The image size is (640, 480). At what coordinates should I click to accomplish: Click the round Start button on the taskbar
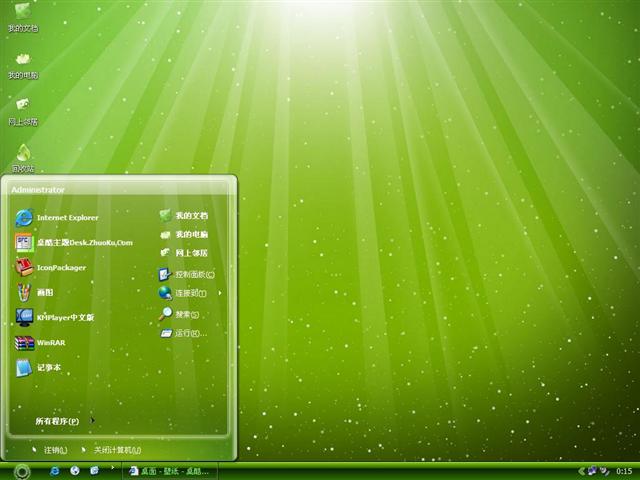(22, 471)
